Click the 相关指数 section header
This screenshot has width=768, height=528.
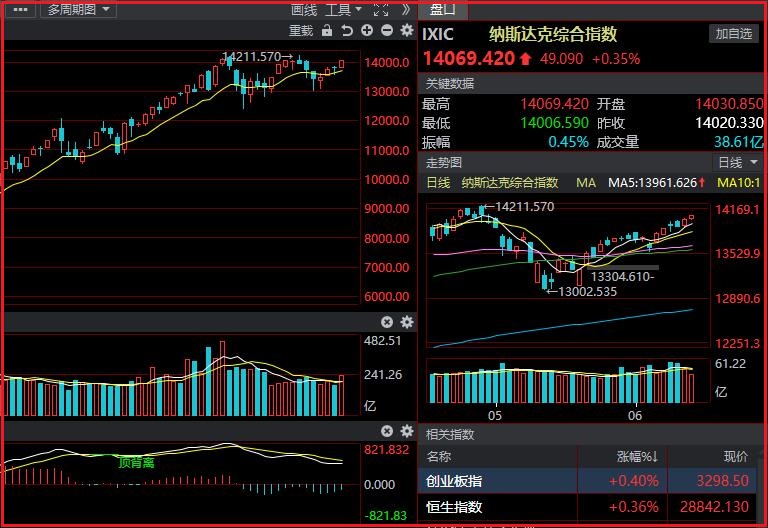click(450, 434)
